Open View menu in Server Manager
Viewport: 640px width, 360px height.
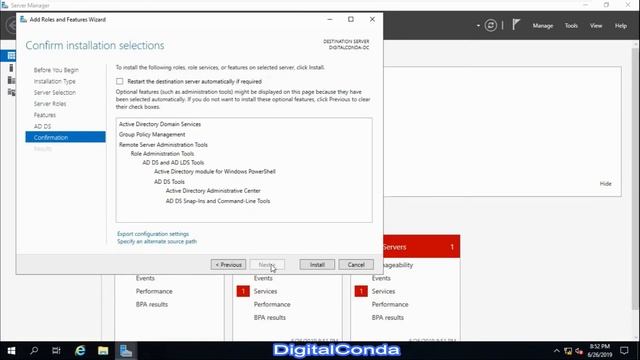tap(596, 25)
